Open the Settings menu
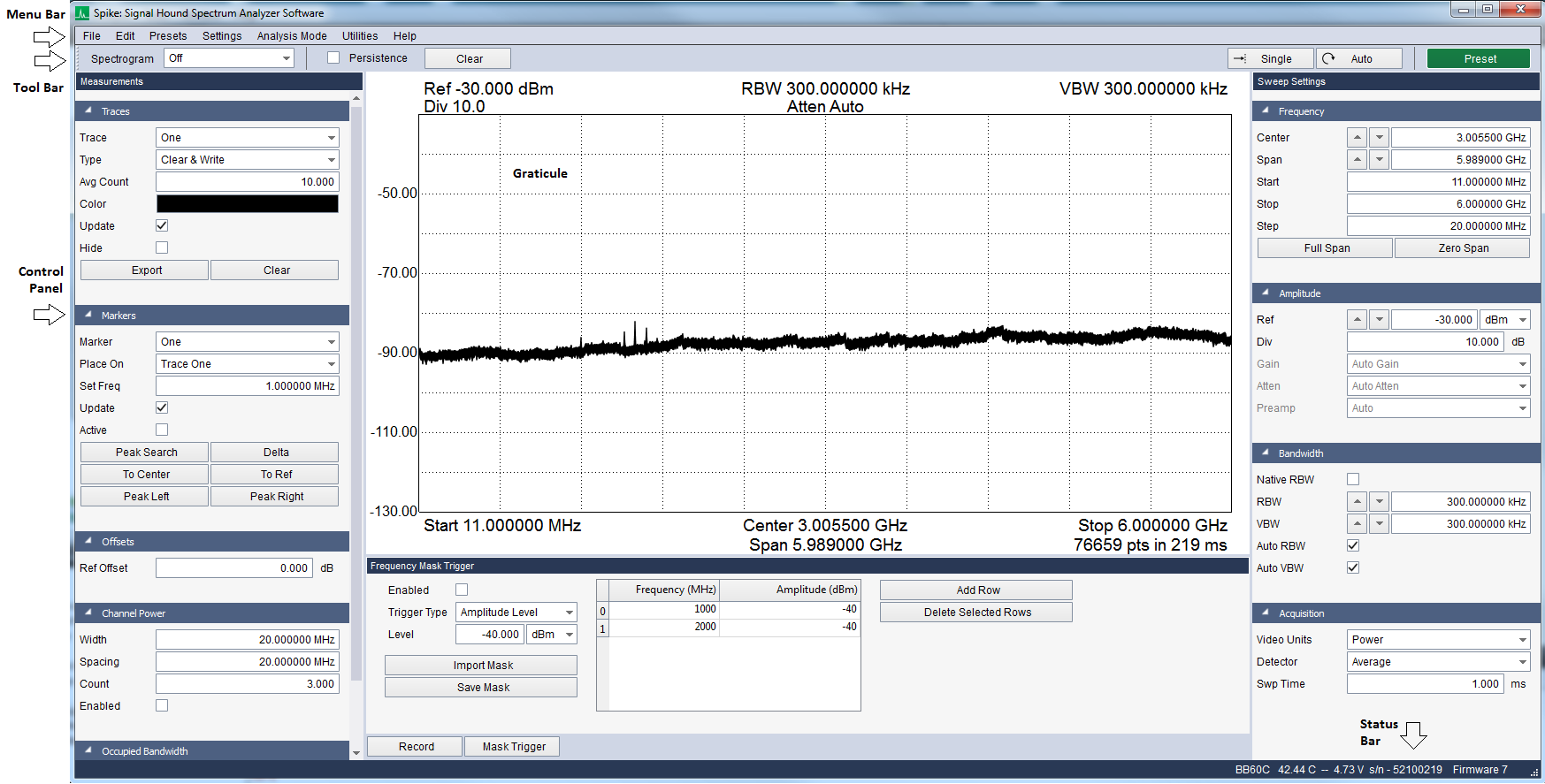Screen dimensions: 1545x784 click(222, 36)
